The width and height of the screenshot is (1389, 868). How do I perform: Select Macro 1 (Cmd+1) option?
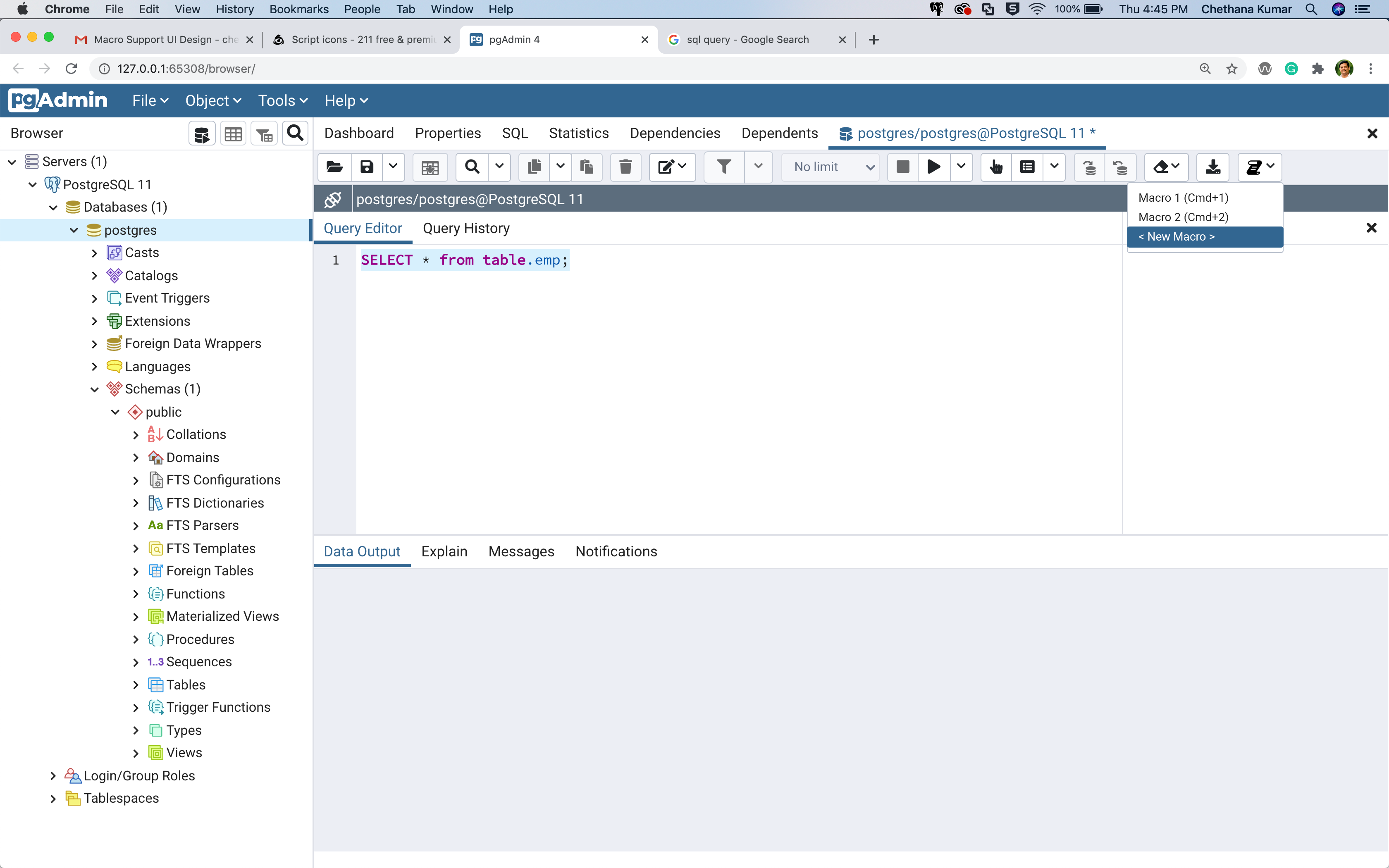pos(1183,198)
